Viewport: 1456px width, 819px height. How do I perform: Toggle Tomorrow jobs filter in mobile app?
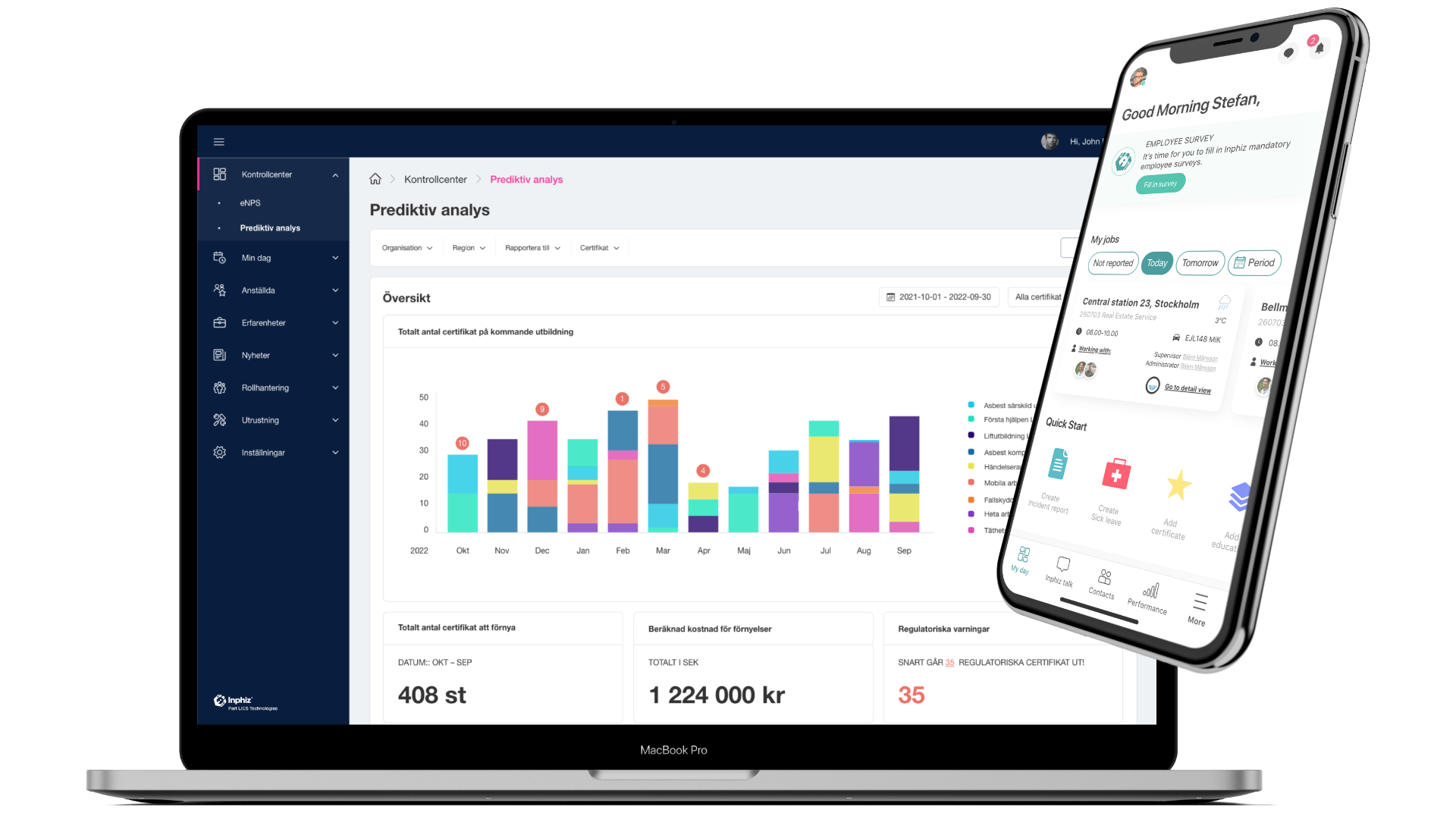coord(1201,262)
